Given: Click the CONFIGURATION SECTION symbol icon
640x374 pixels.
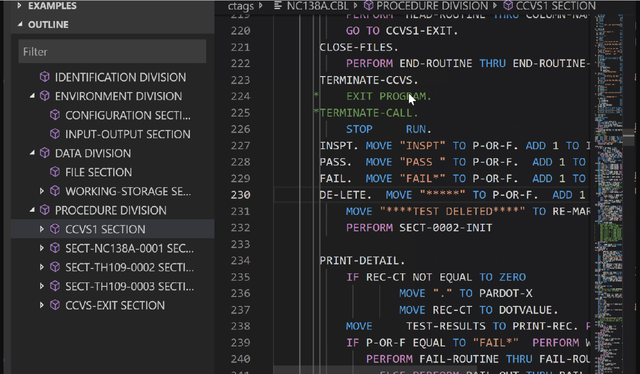Looking at the screenshot, I should tap(55, 115).
